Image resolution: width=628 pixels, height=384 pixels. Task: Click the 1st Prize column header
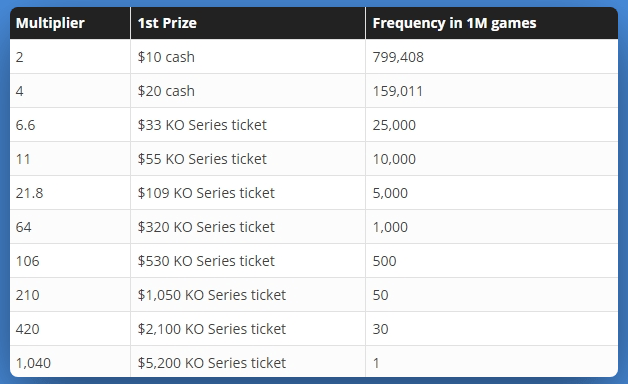[248, 23]
